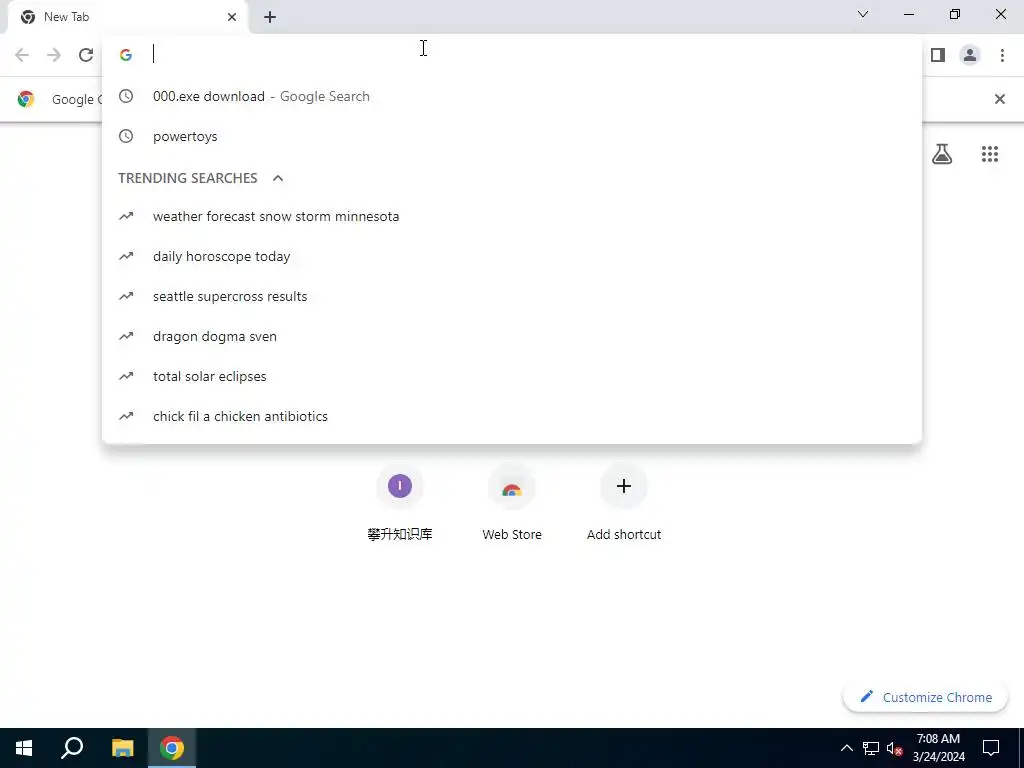Choose seattle supercross results suggestion
Screen dimensions: 1024x768
coord(512,296)
